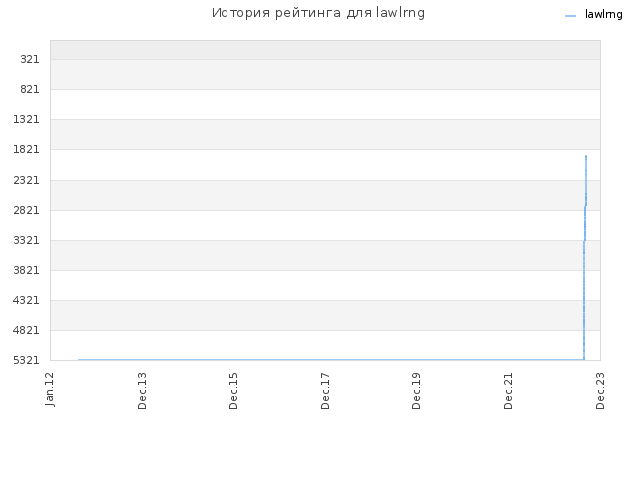Viewport: 640px width, 480px height.
Task: Click the 321 y-axis label
Action: point(30,60)
